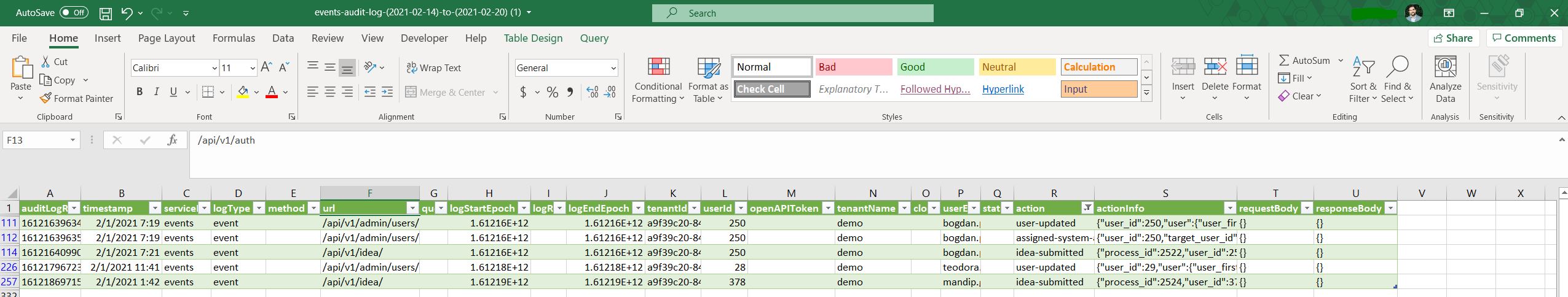
Task: Open the General number format dropdown
Action: 613,68
